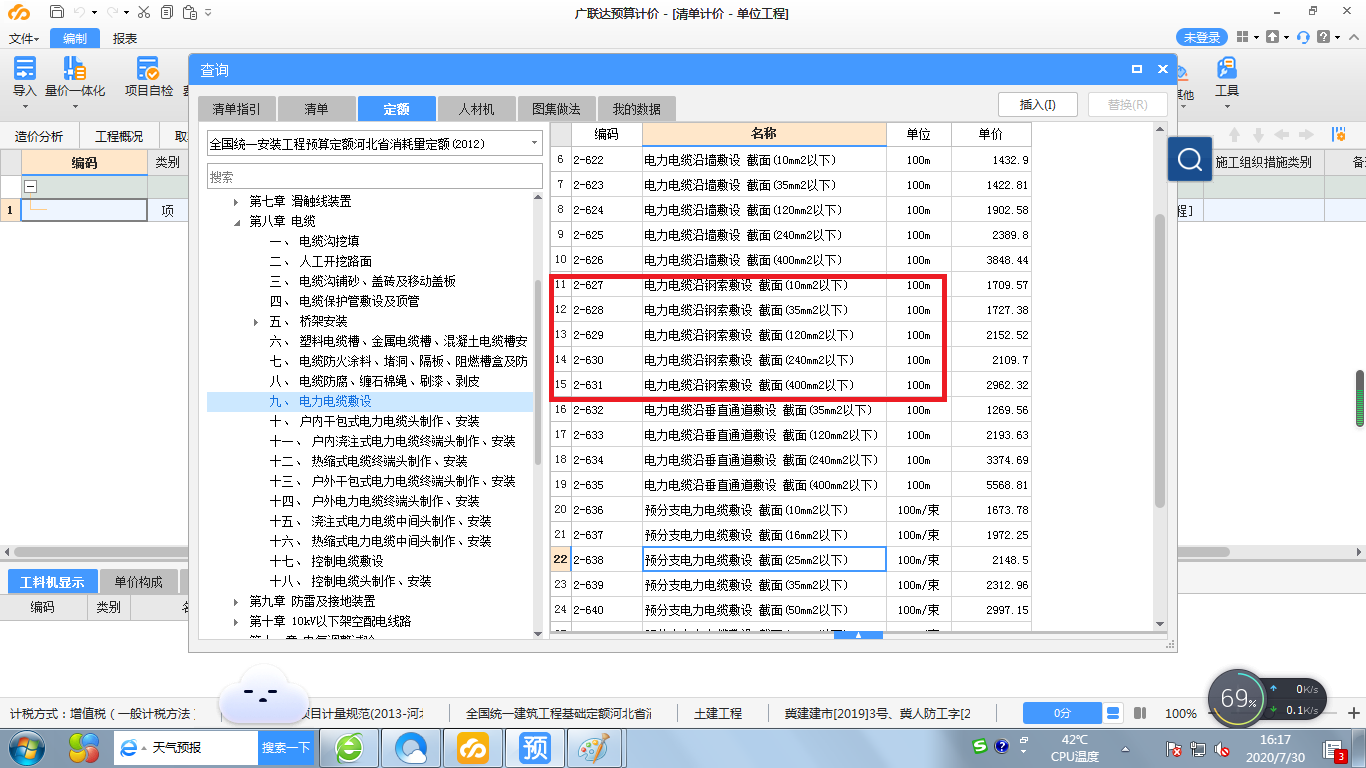Paste using the clipboard icon
1366x768 pixels.
tap(190, 12)
